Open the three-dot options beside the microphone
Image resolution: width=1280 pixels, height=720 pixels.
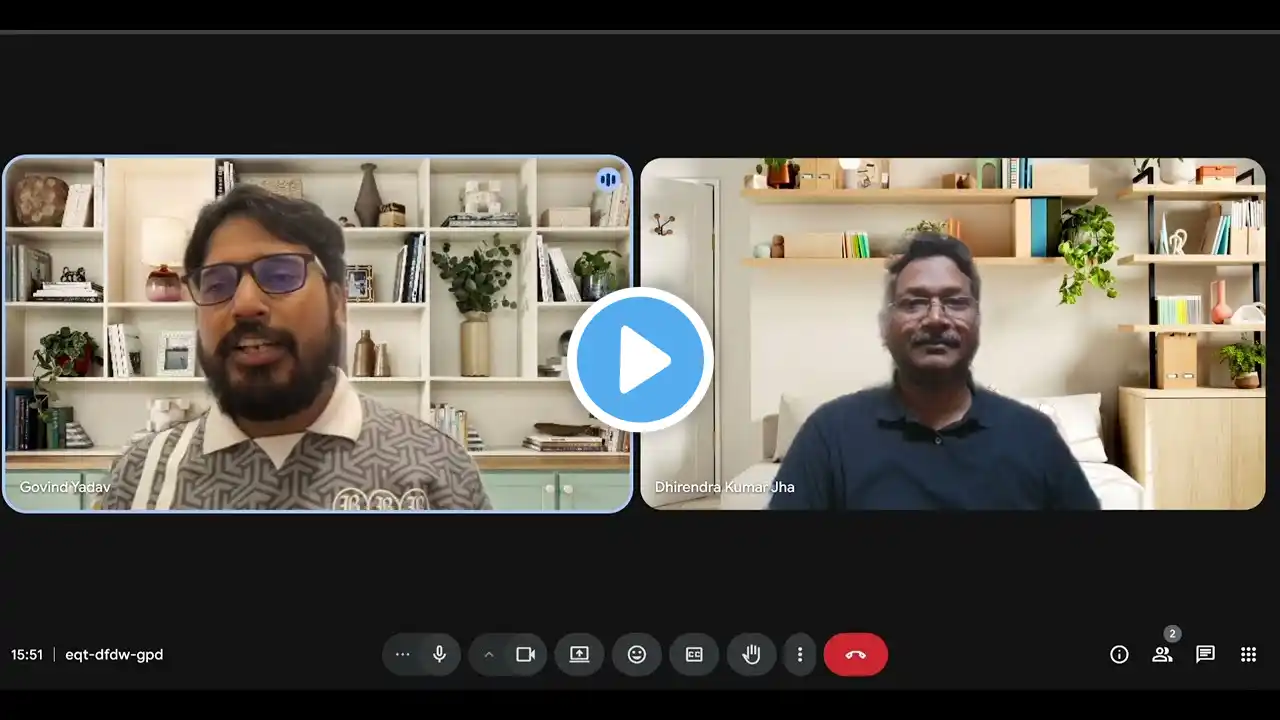coord(402,654)
